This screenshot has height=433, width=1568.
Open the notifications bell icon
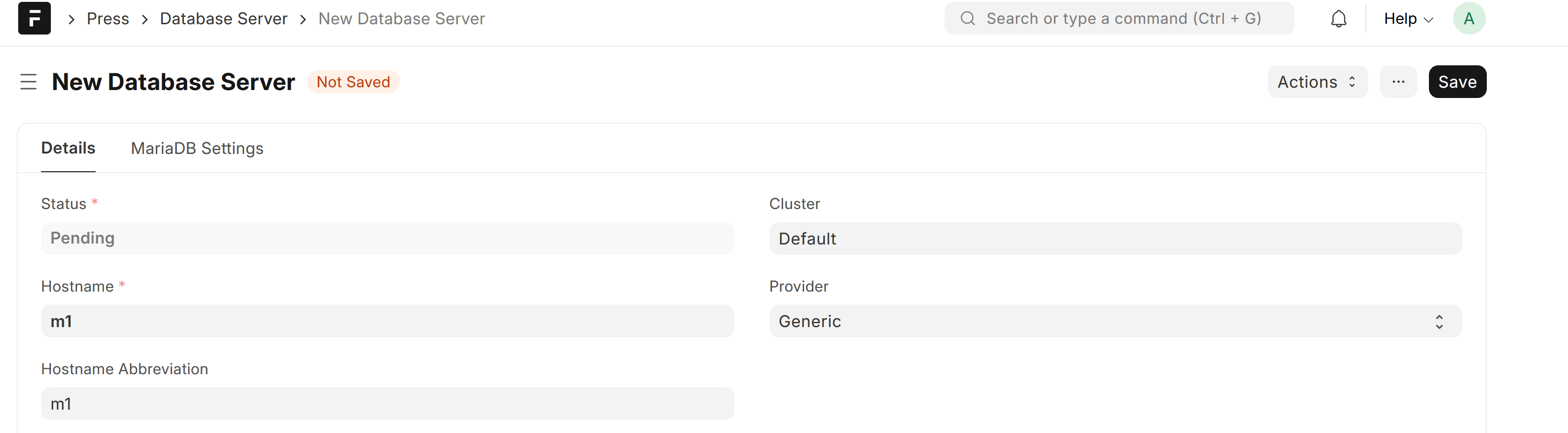click(x=1338, y=19)
